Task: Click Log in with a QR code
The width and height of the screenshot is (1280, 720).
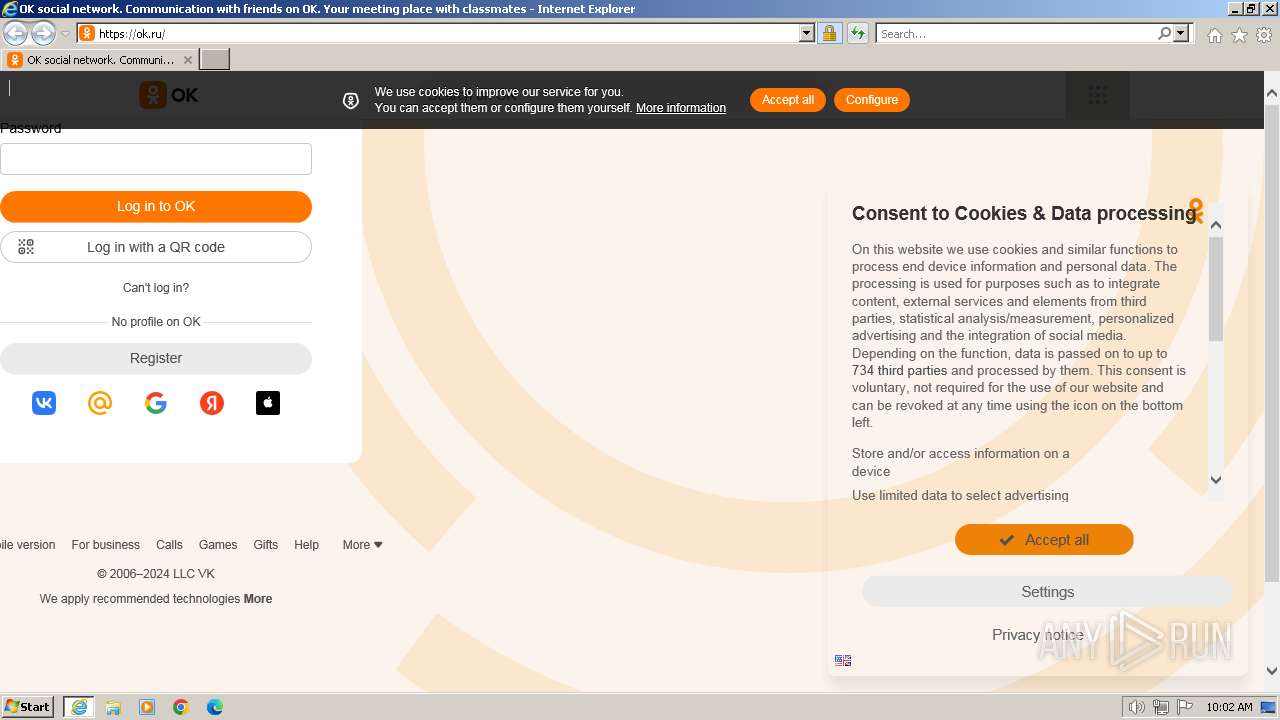Action: click(x=156, y=247)
